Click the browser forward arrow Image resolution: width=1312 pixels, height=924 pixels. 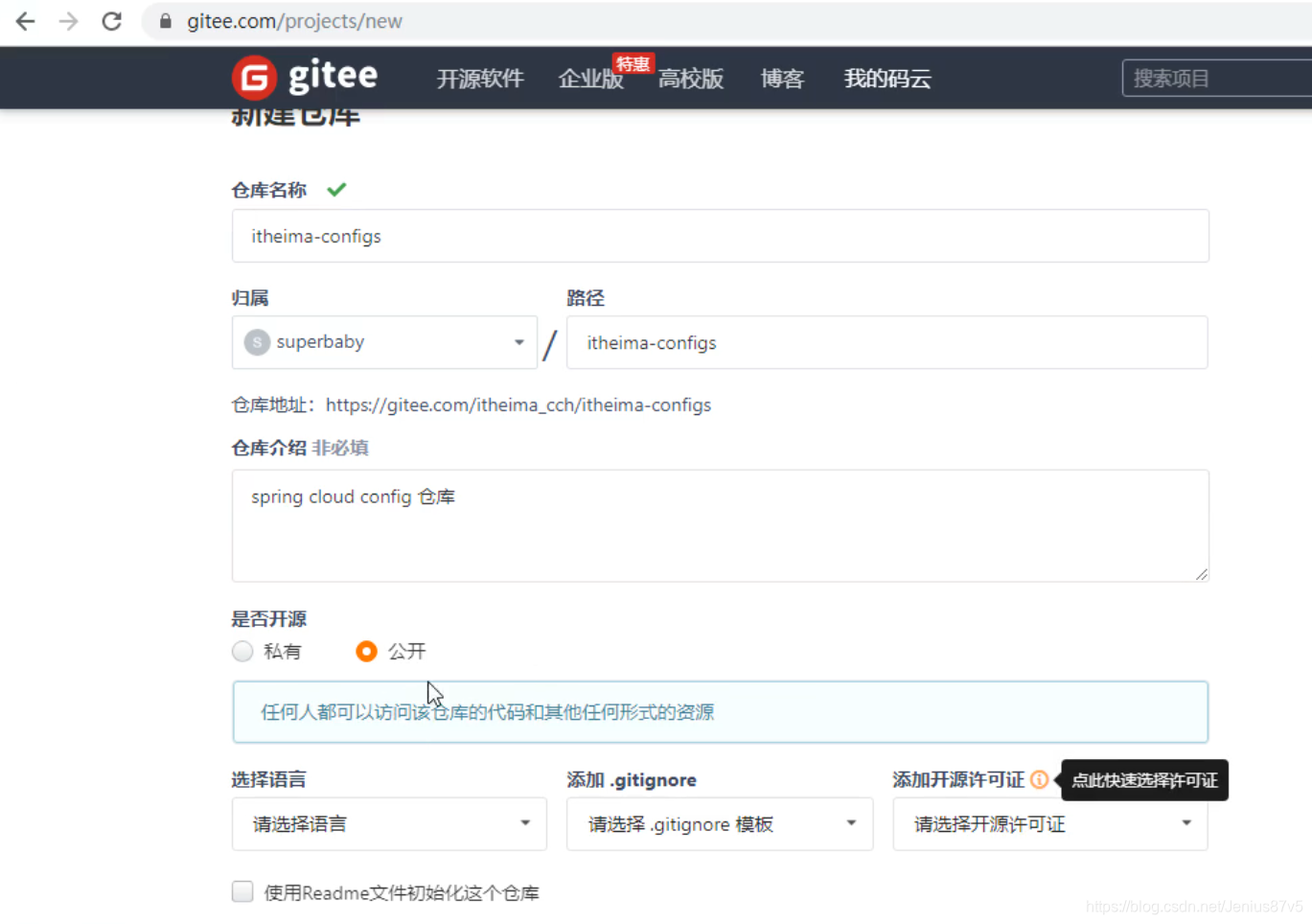click(68, 21)
